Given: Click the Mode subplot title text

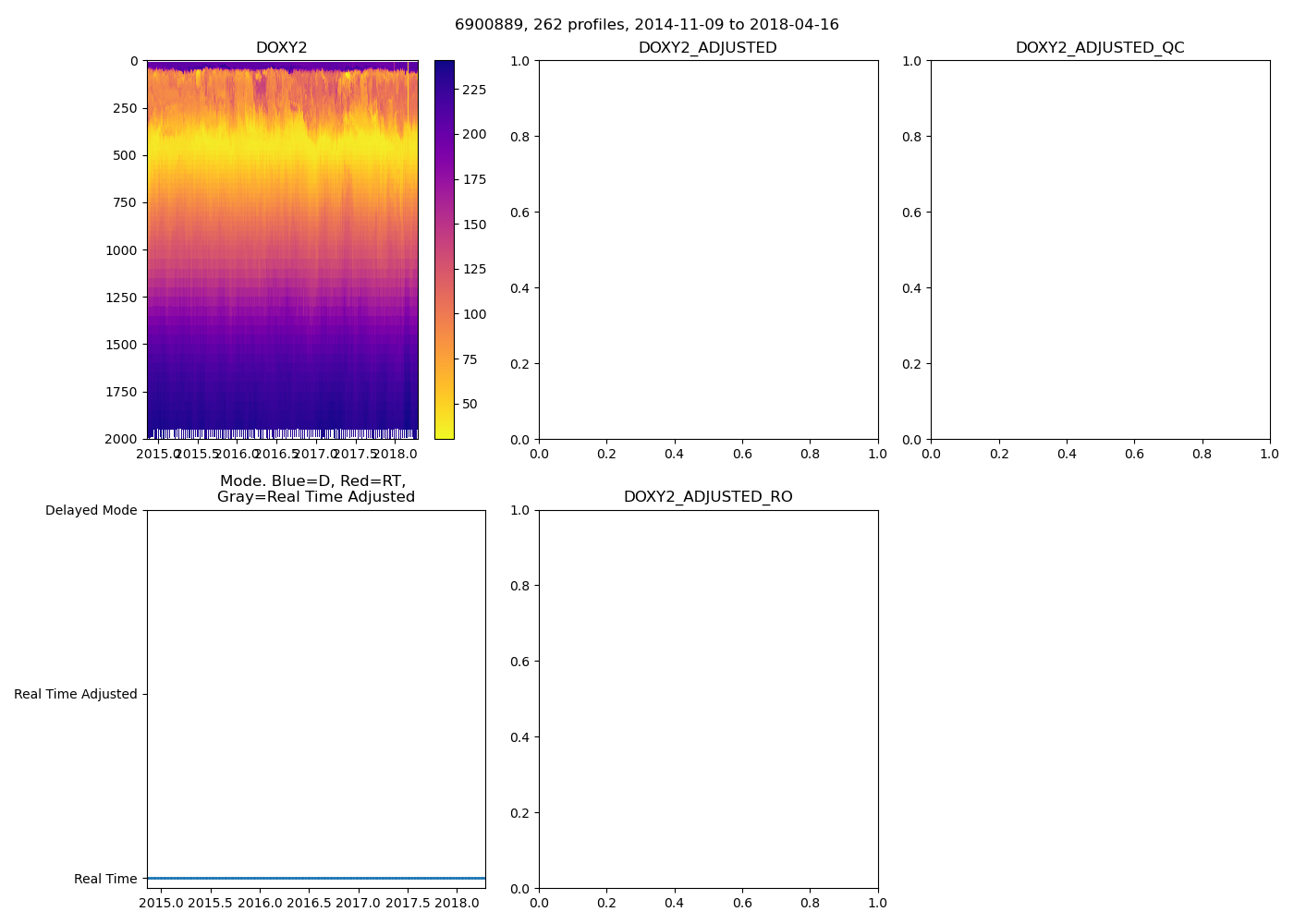Looking at the screenshot, I should click(x=315, y=489).
